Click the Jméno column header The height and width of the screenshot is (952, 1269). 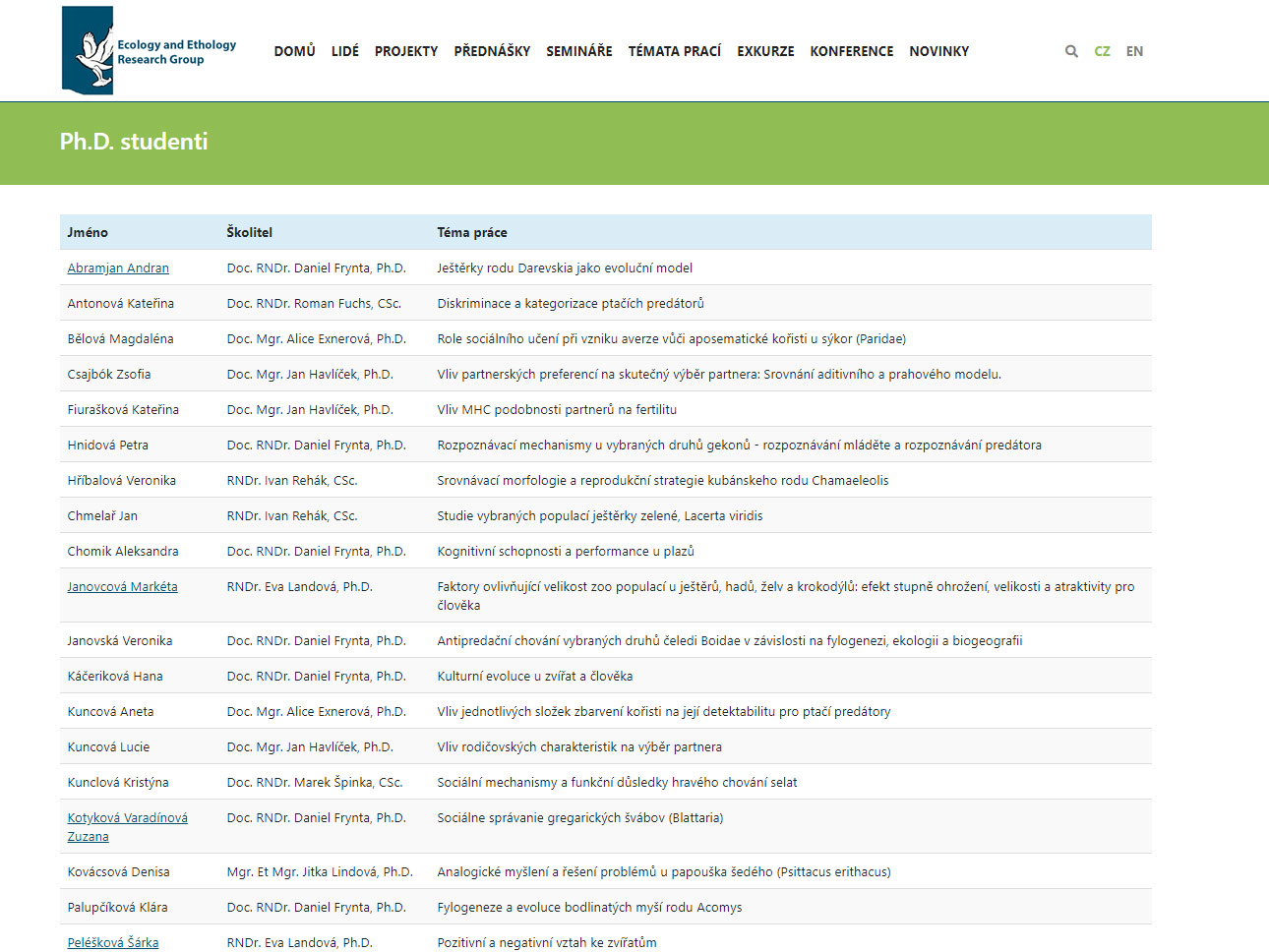pyautogui.click(x=88, y=232)
